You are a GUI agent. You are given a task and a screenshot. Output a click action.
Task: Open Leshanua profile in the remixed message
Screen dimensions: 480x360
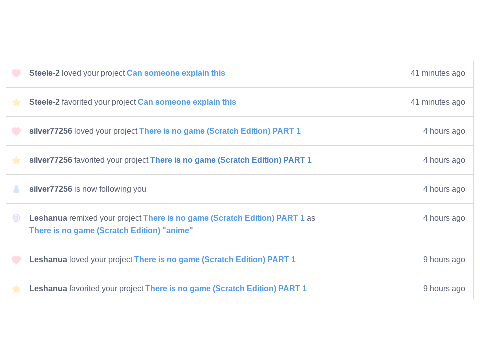[48, 218]
